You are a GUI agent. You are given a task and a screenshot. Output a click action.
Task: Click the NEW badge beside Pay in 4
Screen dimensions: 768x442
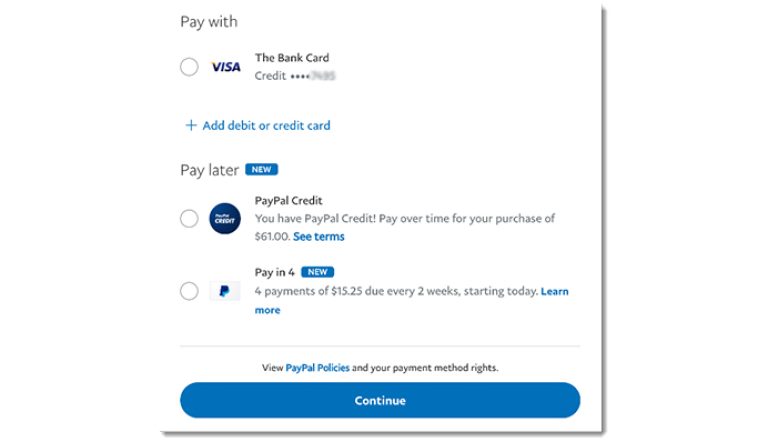tap(317, 272)
